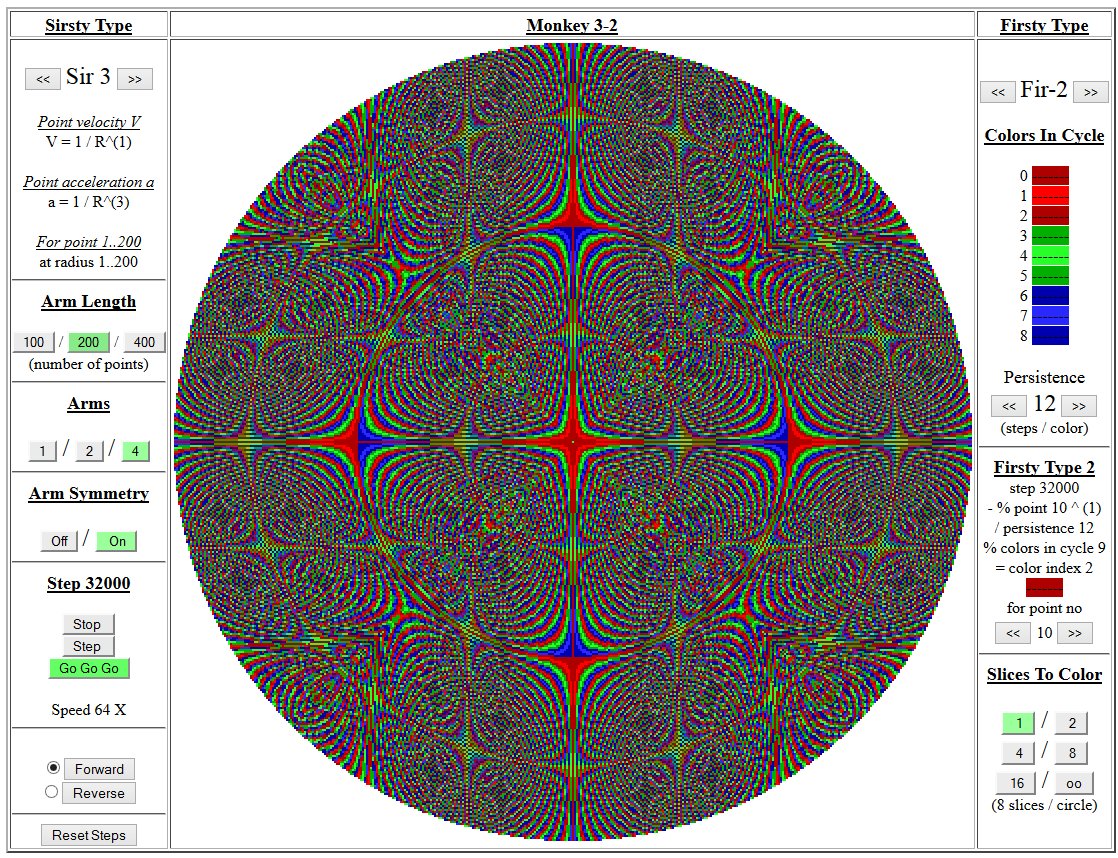Set arm length to 100 points
The width and height of the screenshot is (1118, 858).
[x=34, y=342]
